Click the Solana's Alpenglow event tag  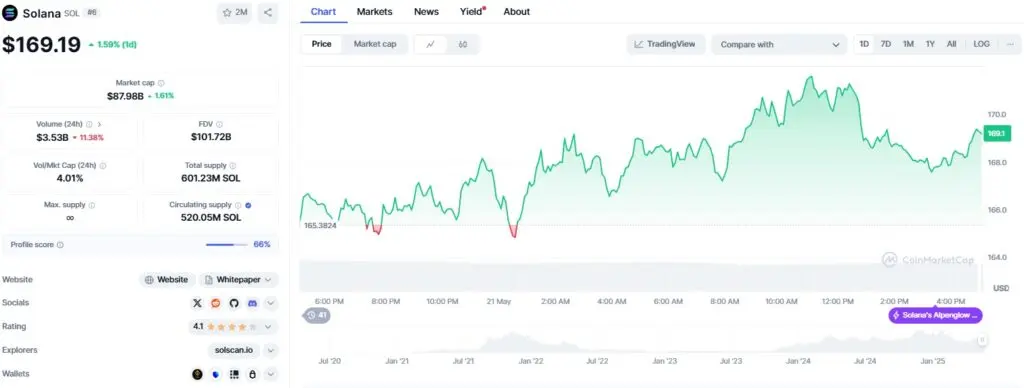pos(935,315)
